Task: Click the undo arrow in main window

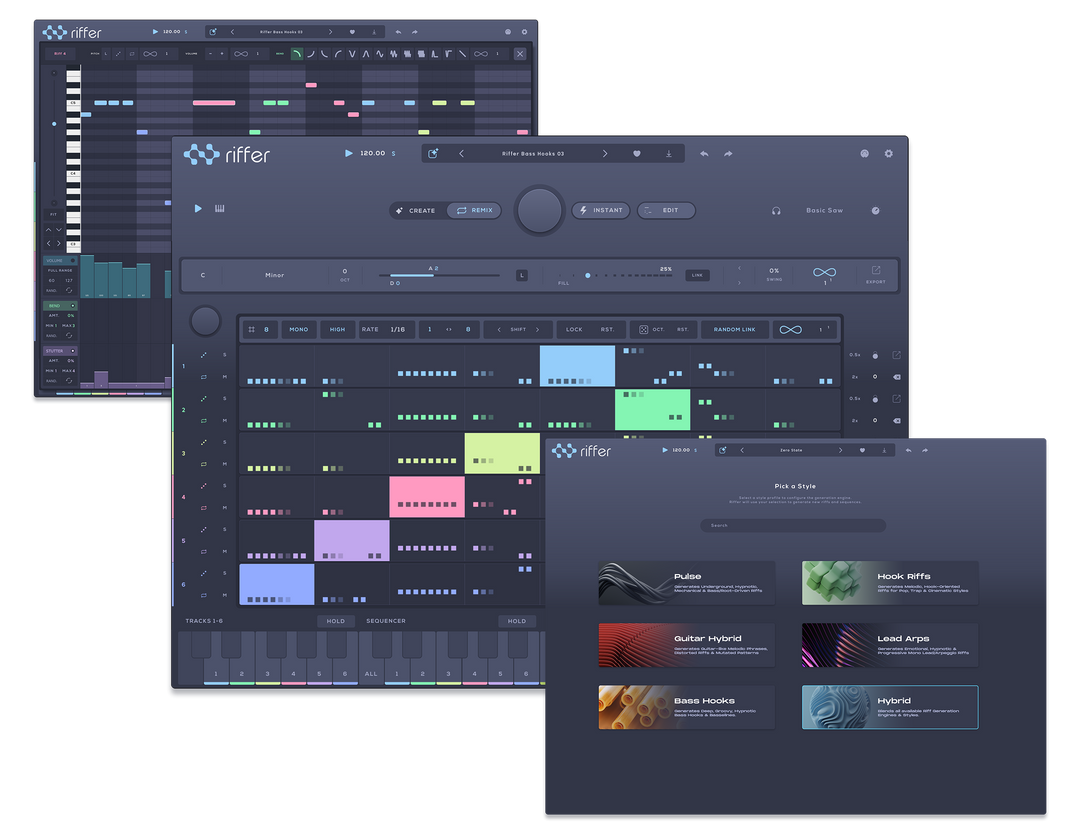Action: pyautogui.click(x=704, y=154)
